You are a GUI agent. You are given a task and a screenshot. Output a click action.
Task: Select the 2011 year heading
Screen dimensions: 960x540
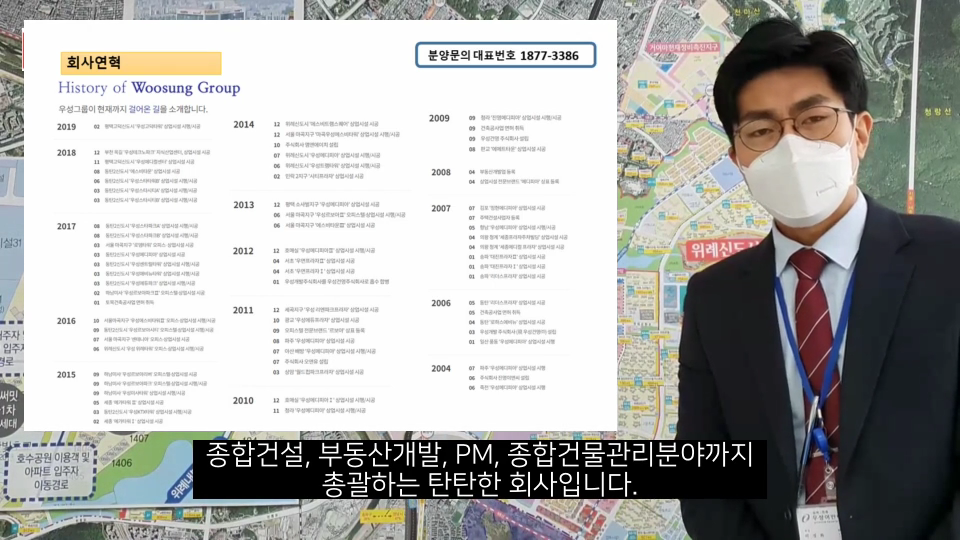tap(243, 310)
